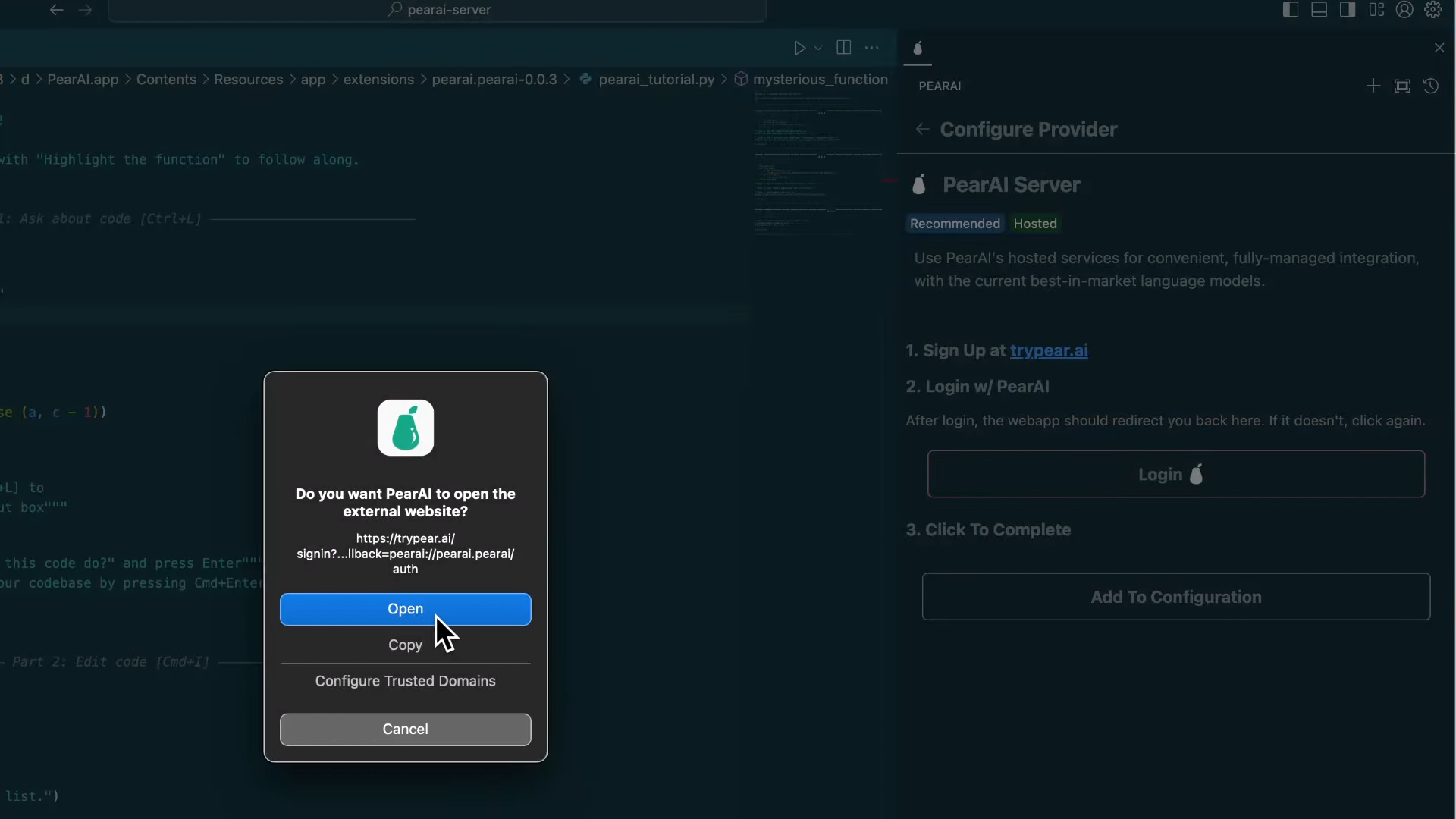Split the editor to the right
This screenshot has height=819, width=1456.
[843, 48]
